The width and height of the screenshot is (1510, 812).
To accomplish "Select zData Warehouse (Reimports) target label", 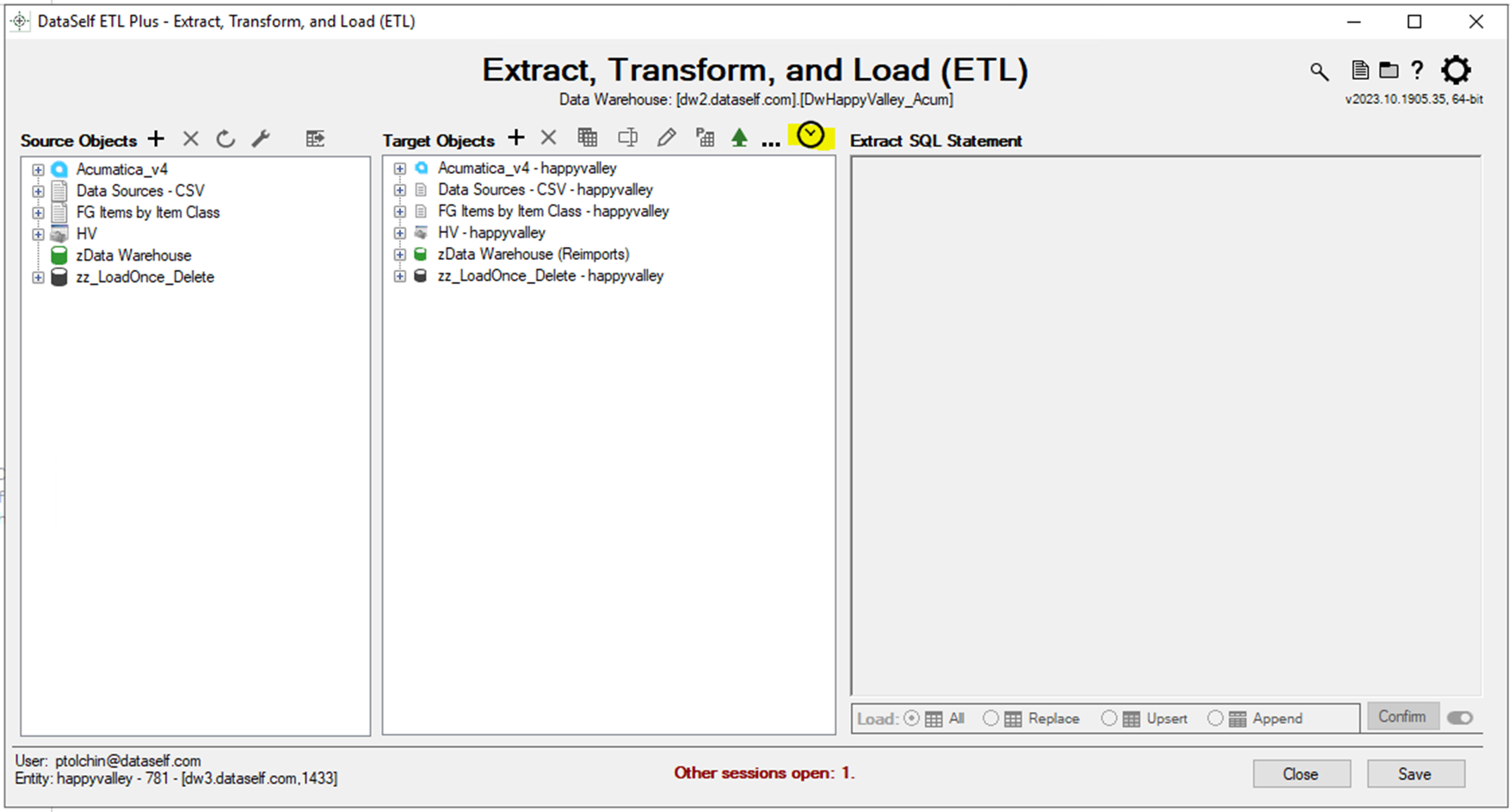I will pos(533,255).
